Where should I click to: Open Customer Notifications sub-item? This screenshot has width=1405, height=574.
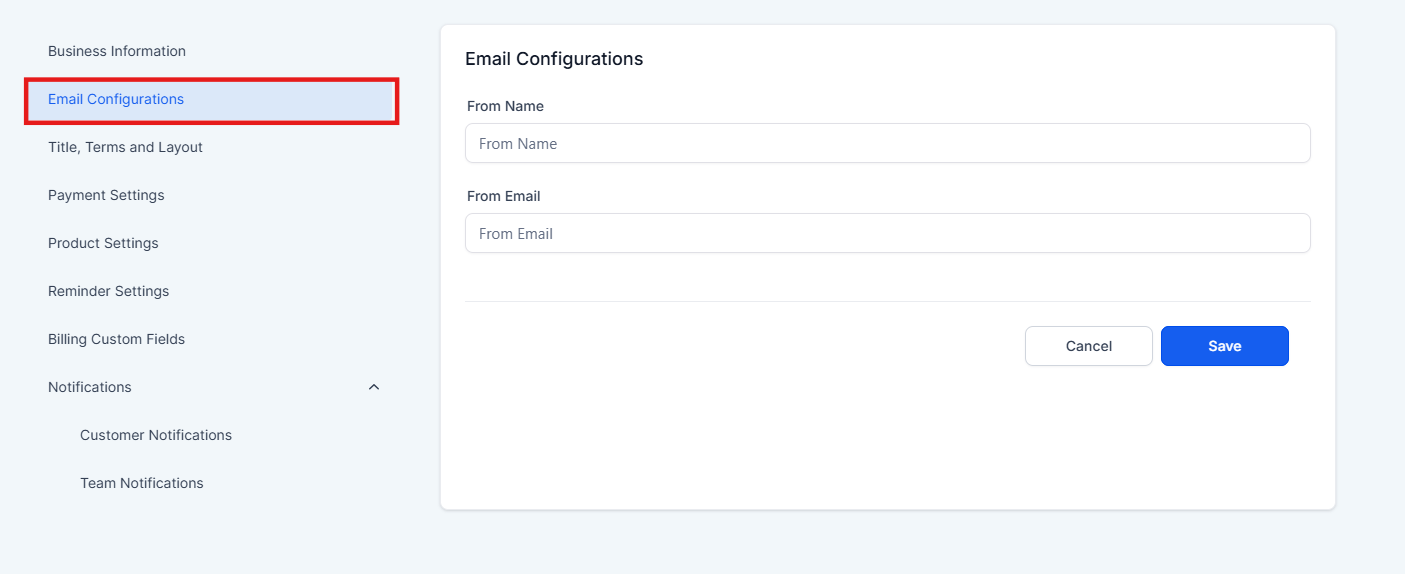click(x=156, y=435)
